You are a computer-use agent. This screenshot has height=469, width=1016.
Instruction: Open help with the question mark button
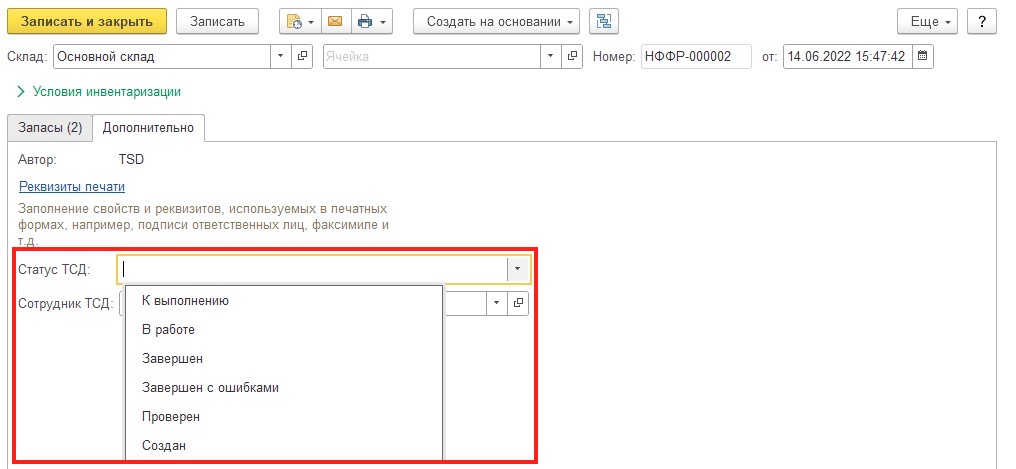(982, 21)
